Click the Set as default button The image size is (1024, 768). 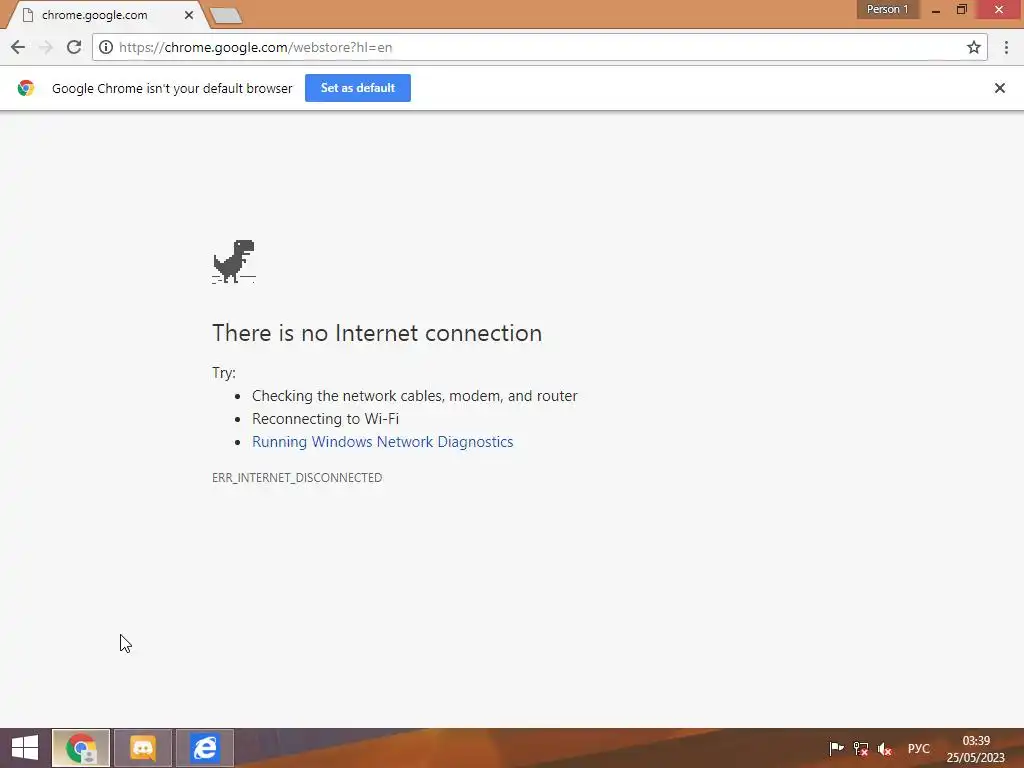[x=358, y=88]
